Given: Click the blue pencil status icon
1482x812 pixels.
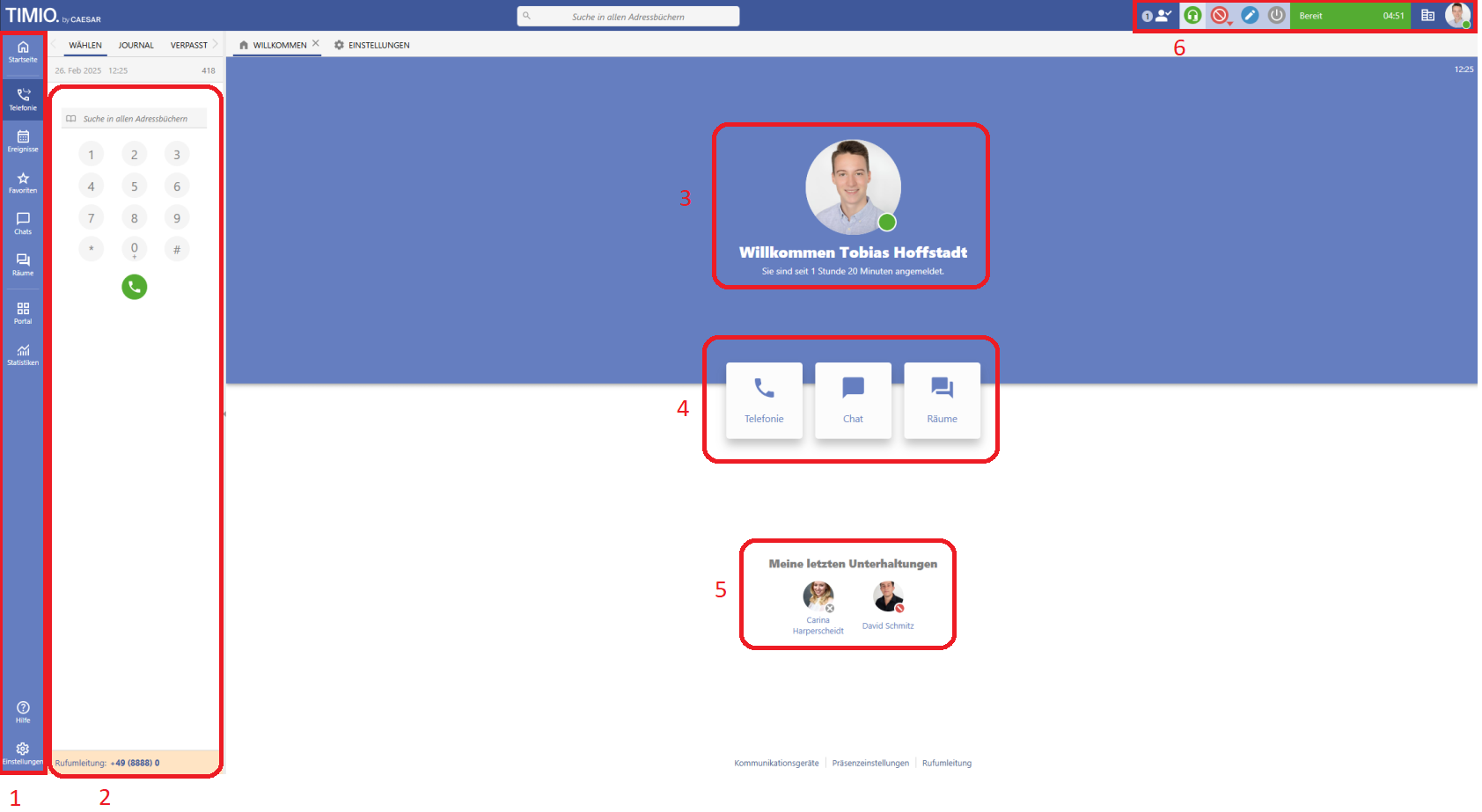Looking at the screenshot, I should (1250, 15).
